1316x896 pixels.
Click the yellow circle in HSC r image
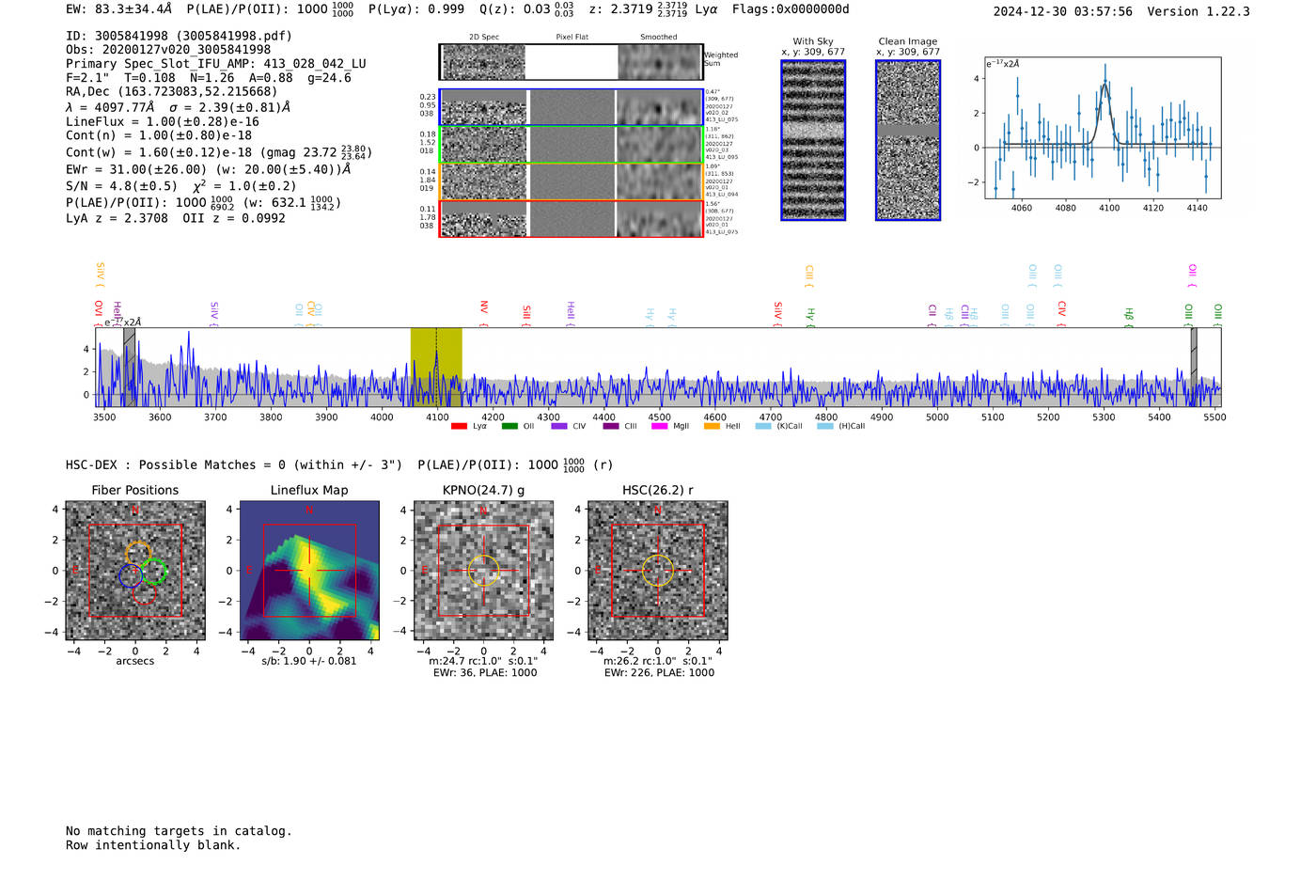pos(657,571)
